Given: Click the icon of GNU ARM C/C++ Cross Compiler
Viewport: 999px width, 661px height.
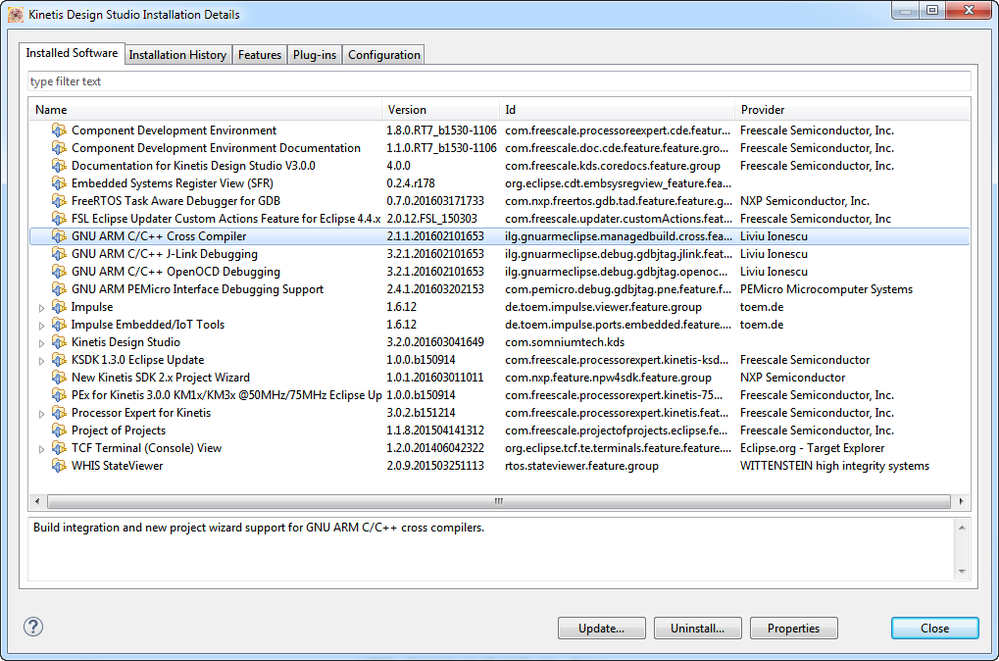Looking at the screenshot, I should pyautogui.click(x=59, y=236).
